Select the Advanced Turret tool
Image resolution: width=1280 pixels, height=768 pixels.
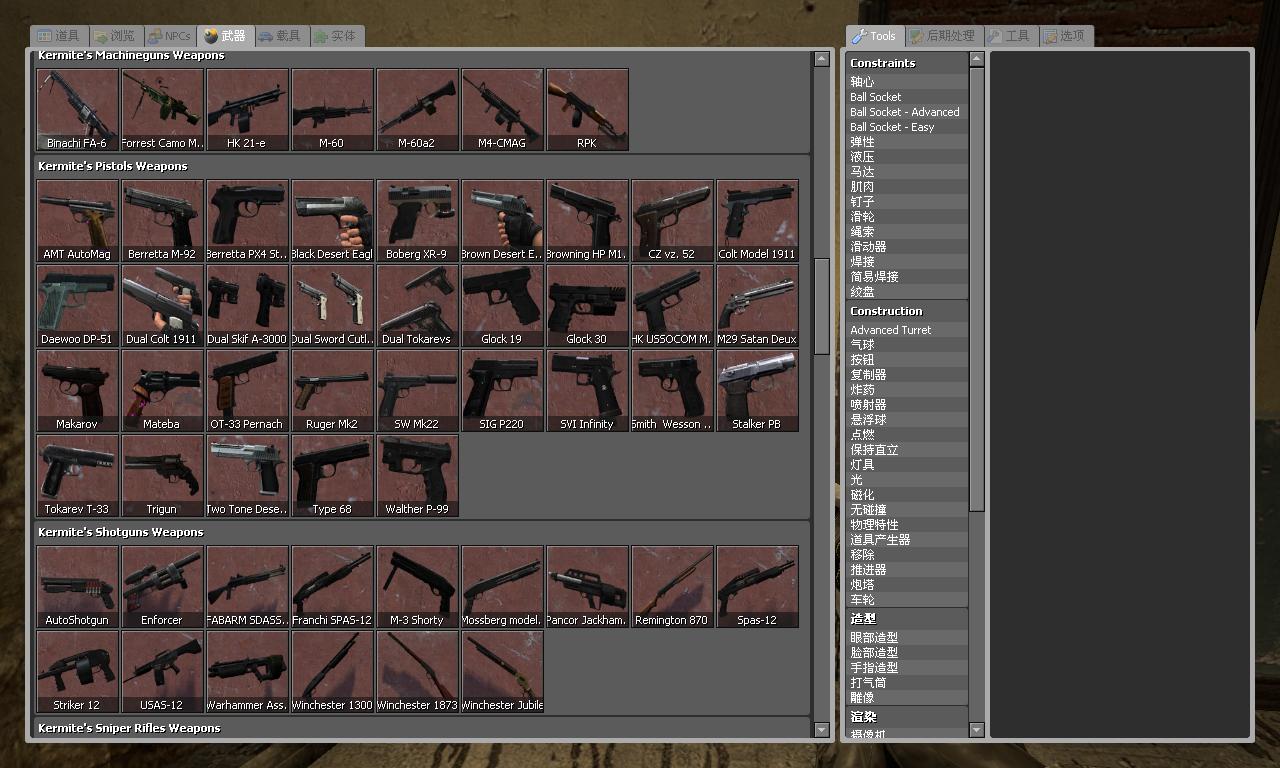pyautogui.click(x=906, y=330)
